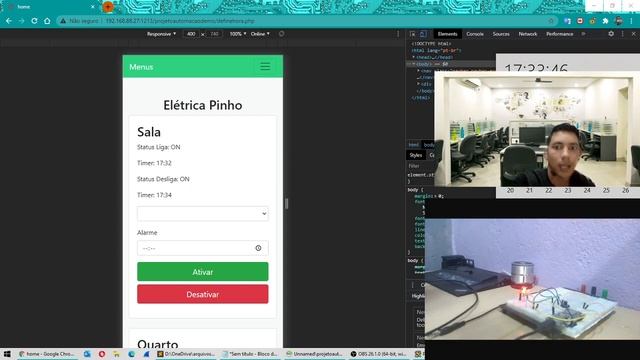Open the Responsive device dropdown
Image resolution: width=640 pixels, height=360 pixels.
click(161, 34)
